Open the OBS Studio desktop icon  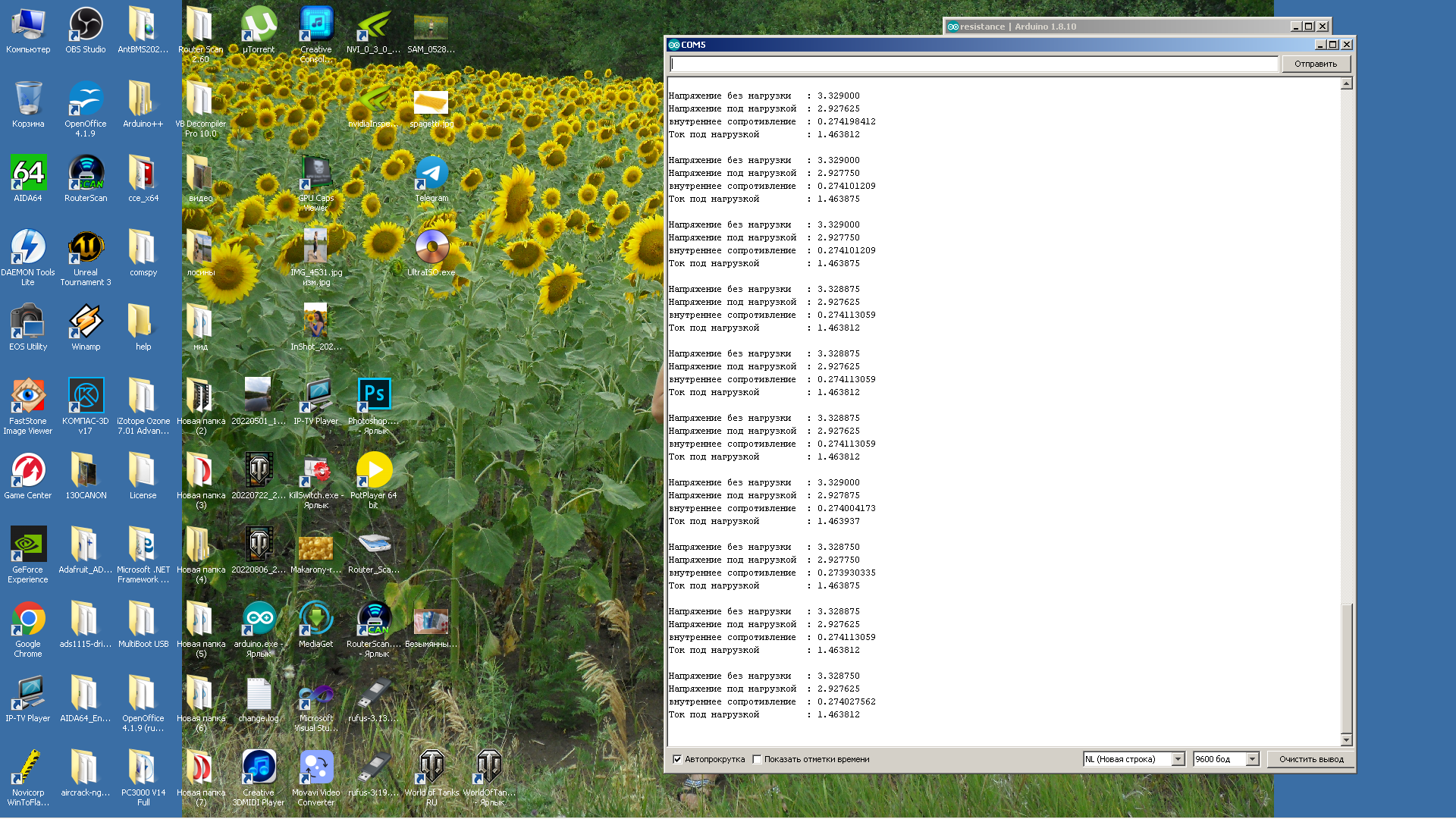86,27
